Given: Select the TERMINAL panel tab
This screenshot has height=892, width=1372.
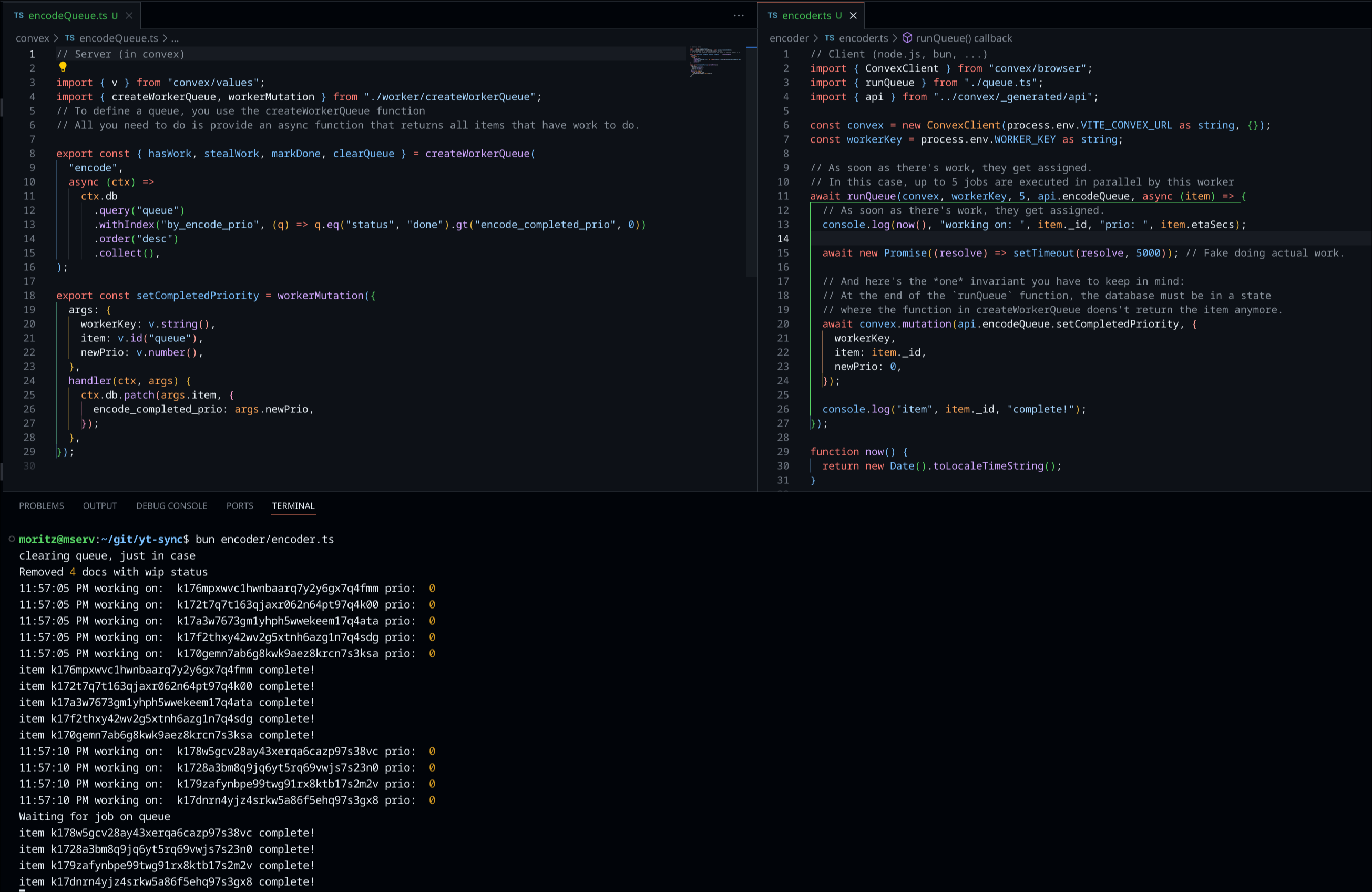Looking at the screenshot, I should pyautogui.click(x=293, y=505).
